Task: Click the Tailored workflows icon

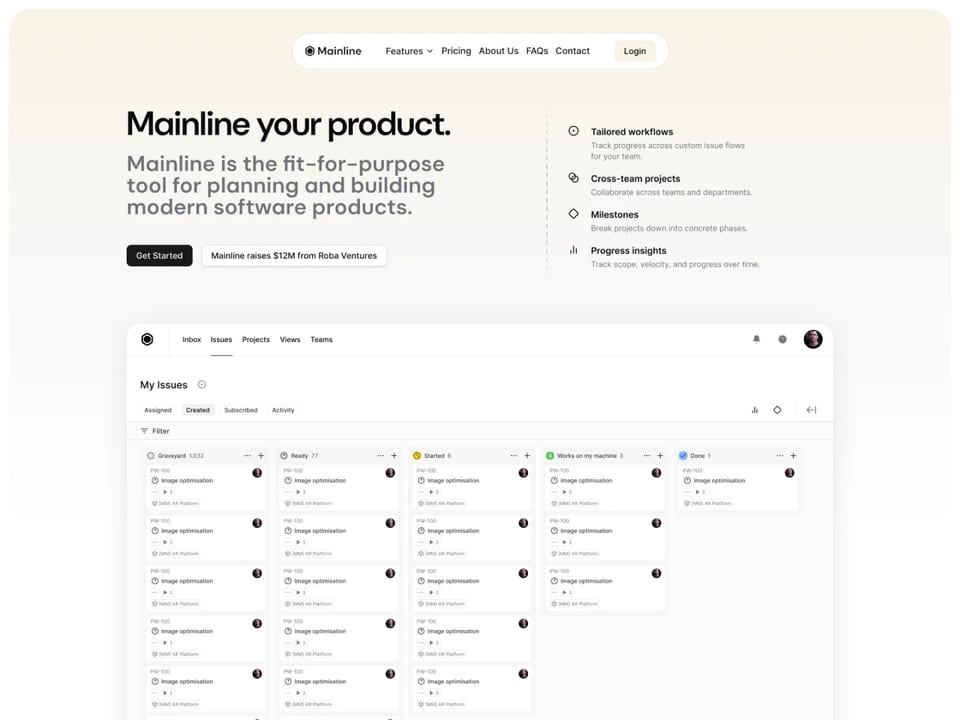Action: click(573, 131)
